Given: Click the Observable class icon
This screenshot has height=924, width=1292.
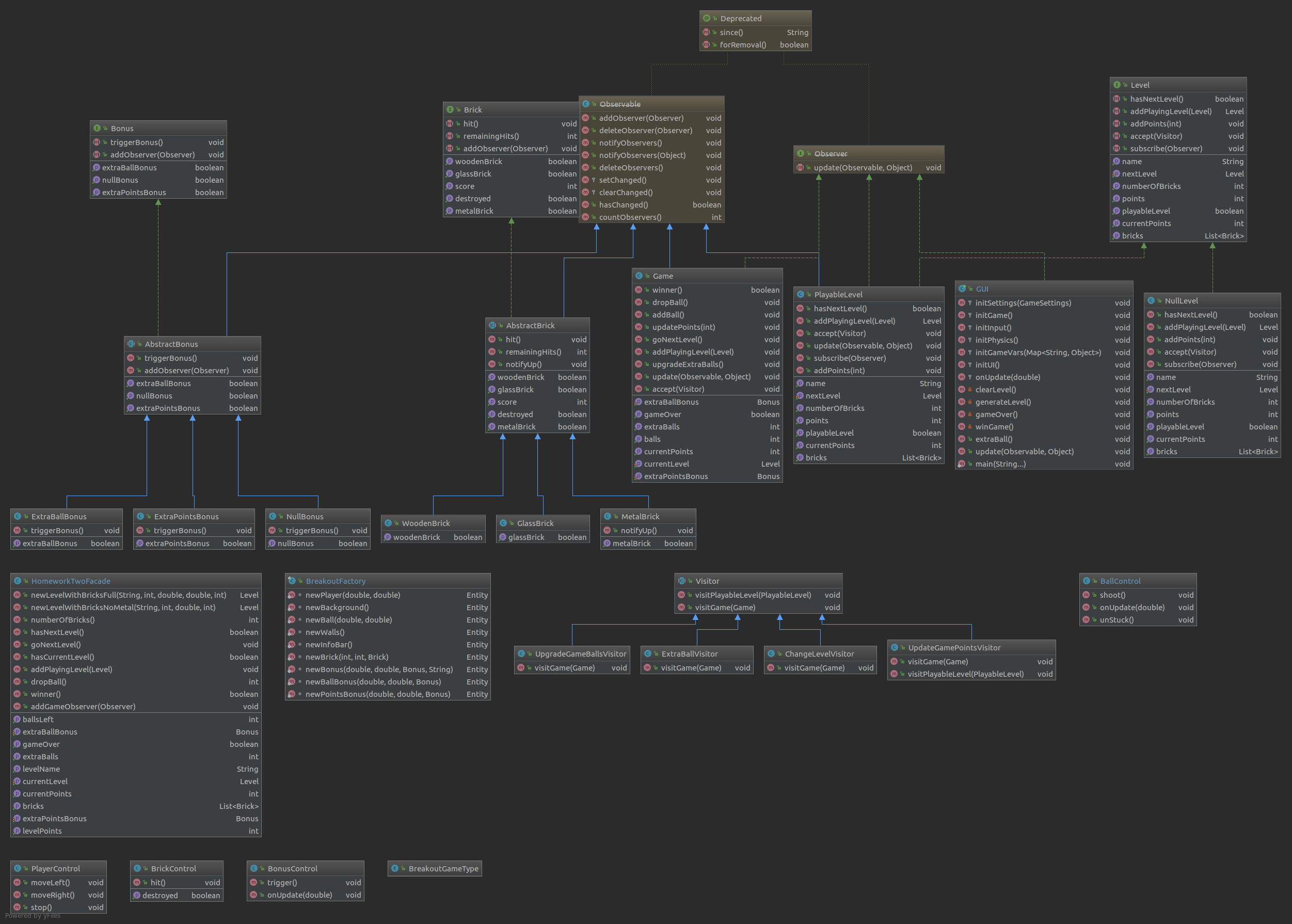Looking at the screenshot, I should [585, 104].
